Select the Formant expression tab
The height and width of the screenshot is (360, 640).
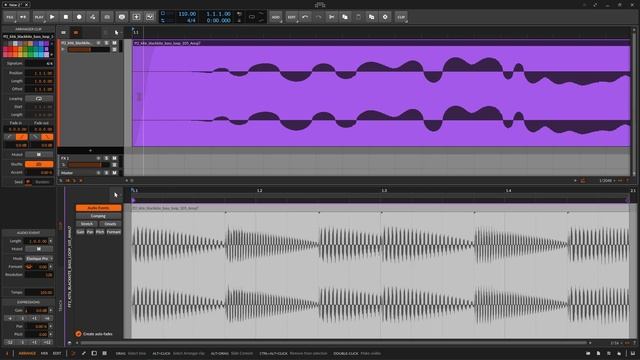114,232
